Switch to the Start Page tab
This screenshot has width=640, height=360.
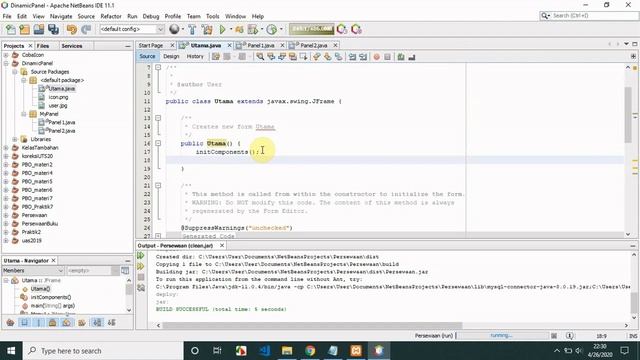coord(151,45)
